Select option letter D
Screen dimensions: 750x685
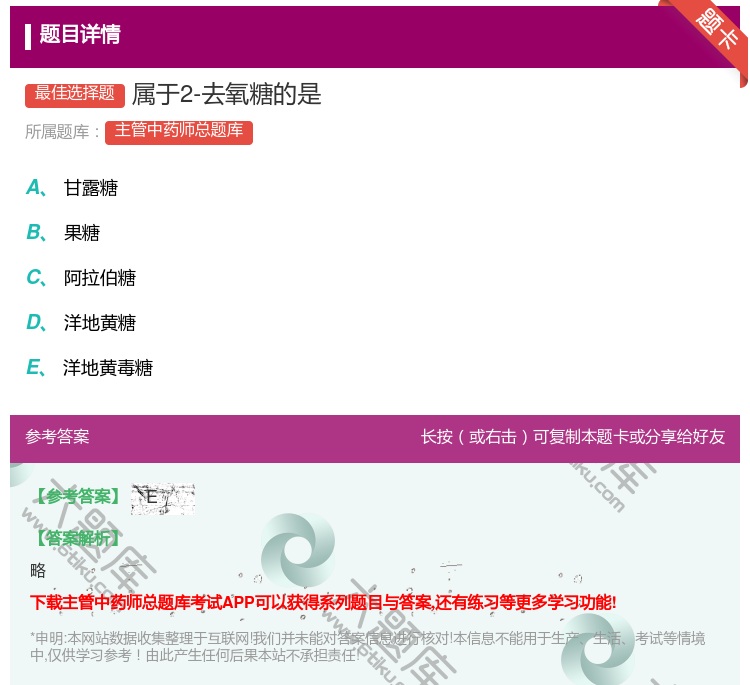(x=34, y=323)
